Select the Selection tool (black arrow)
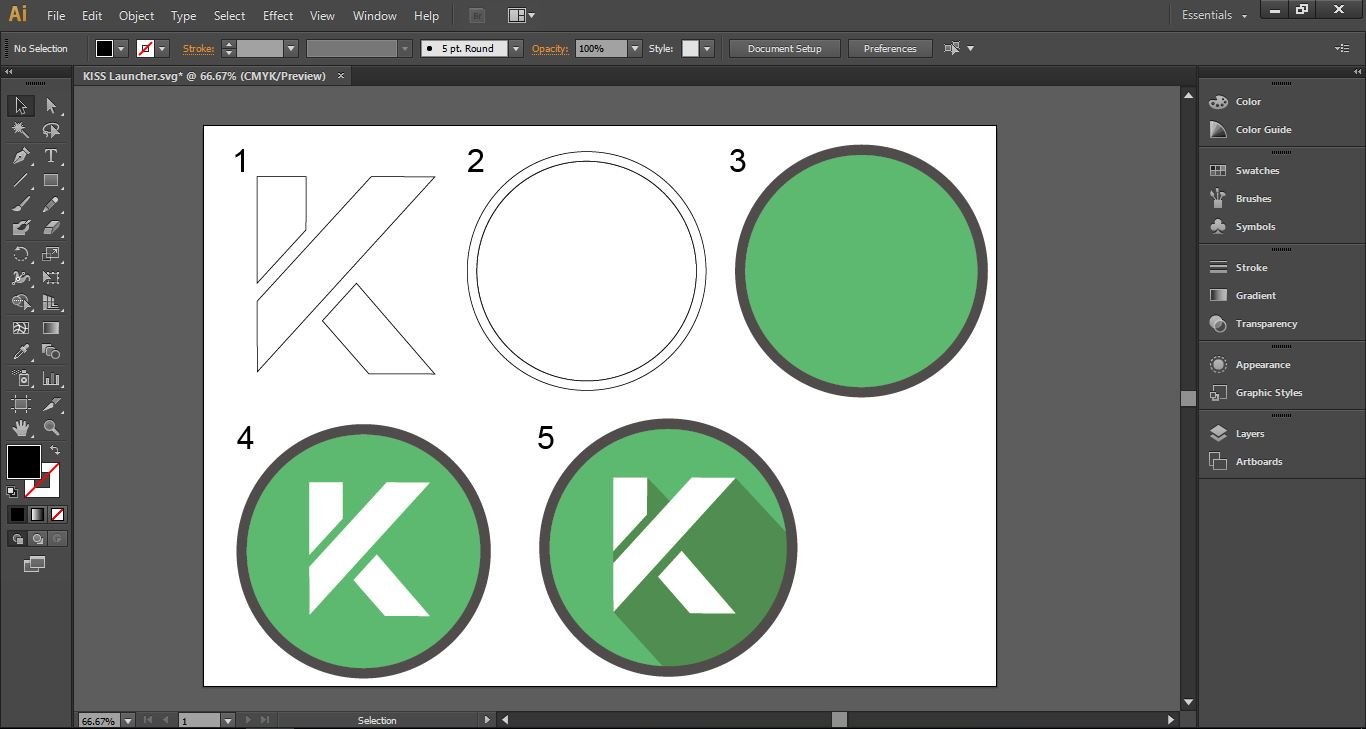The width and height of the screenshot is (1366, 729). point(21,105)
